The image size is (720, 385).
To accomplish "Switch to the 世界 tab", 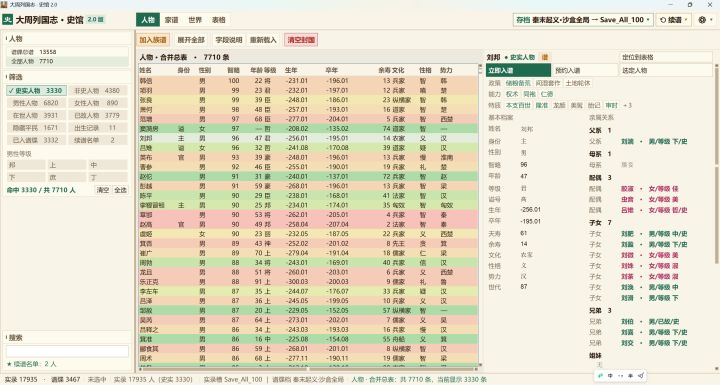I will click(195, 20).
